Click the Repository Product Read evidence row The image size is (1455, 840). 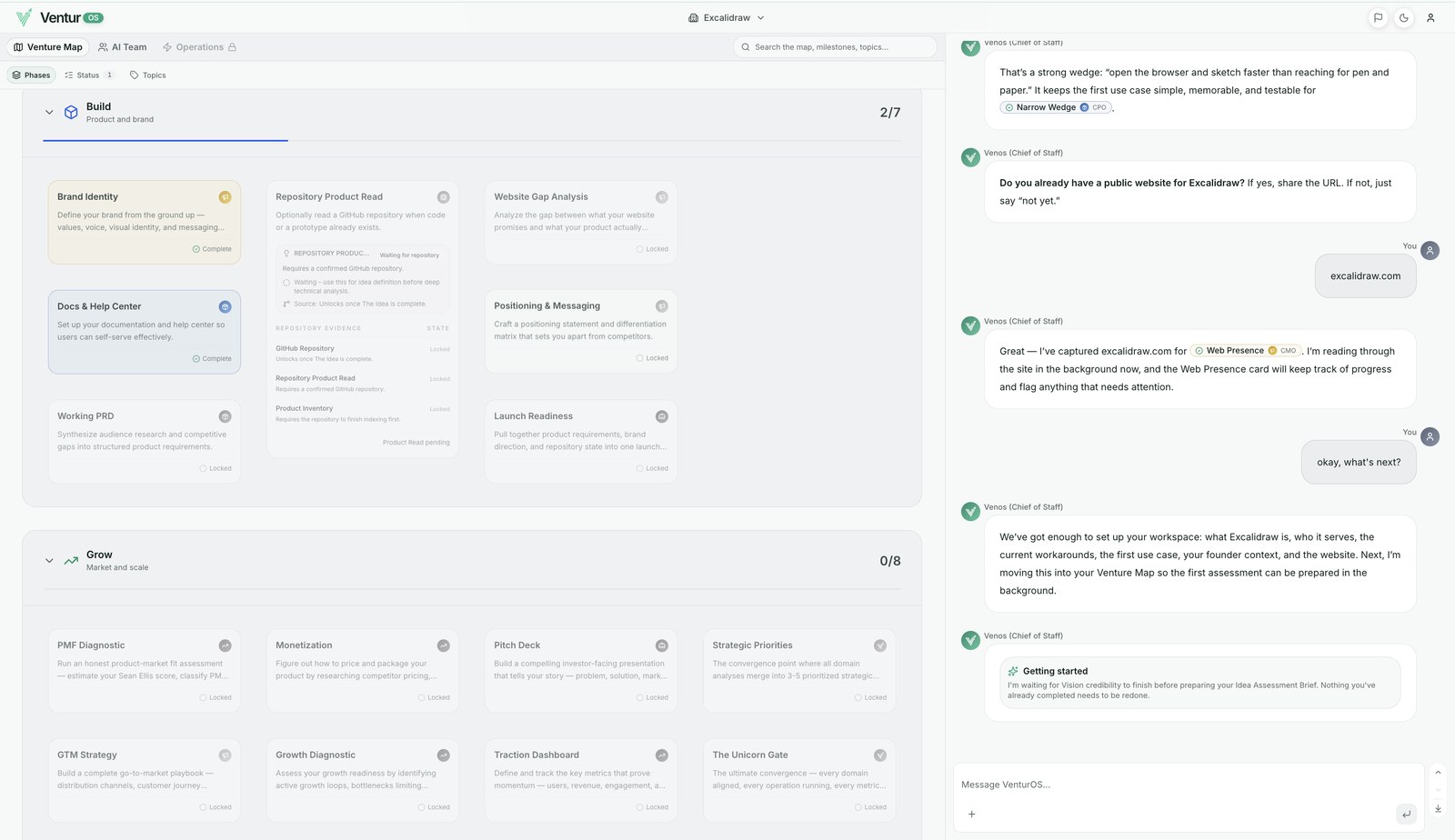point(363,384)
